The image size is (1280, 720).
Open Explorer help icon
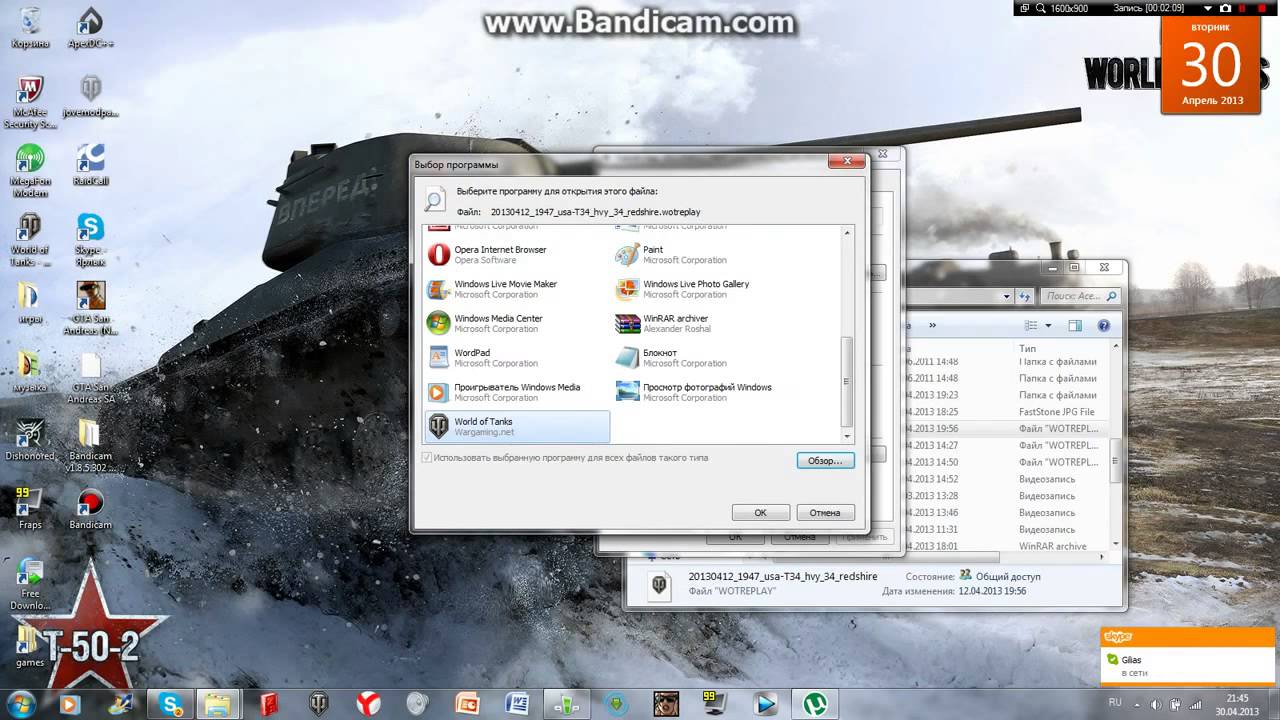tap(1104, 326)
